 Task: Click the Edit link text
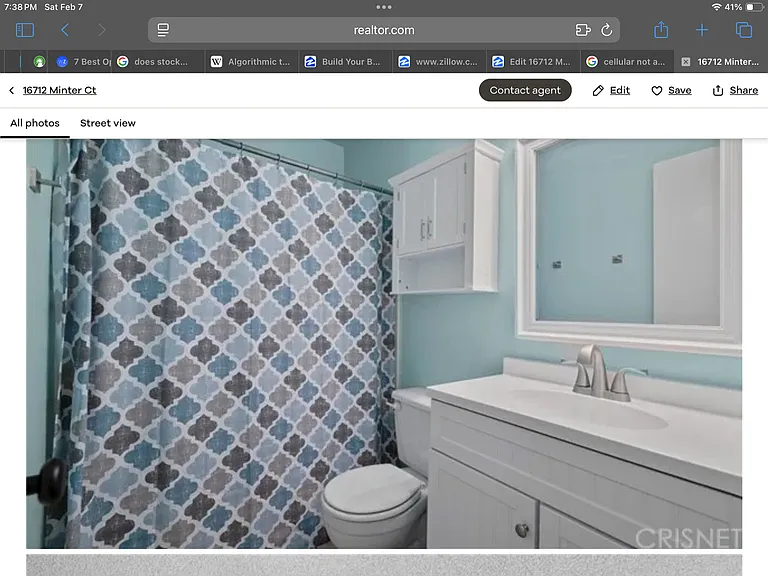pos(620,90)
